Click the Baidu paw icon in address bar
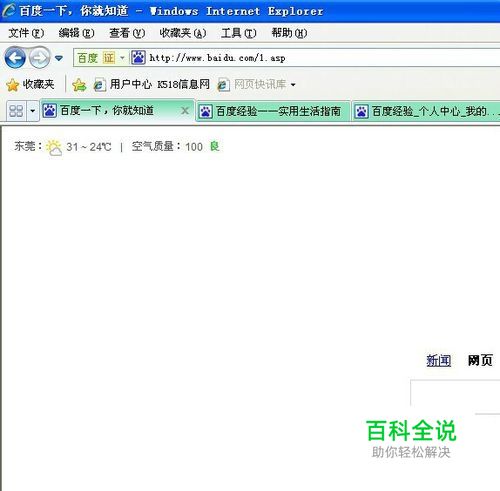The image size is (500, 491). coord(138,58)
